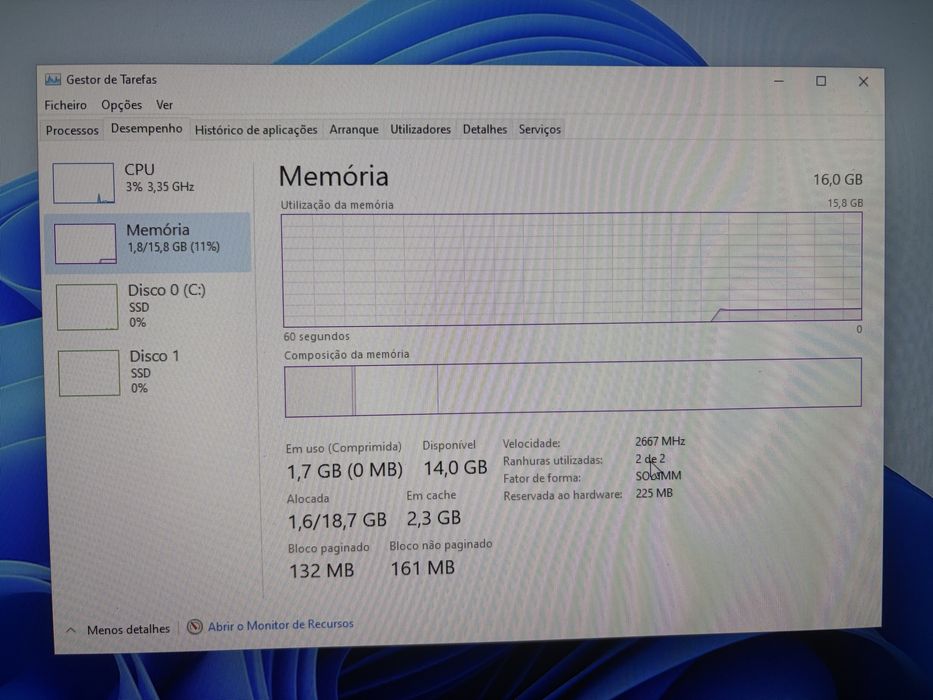The width and height of the screenshot is (933, 700).
Task: Click the 14,0 GB available value
Action: (x=455, y=468)
